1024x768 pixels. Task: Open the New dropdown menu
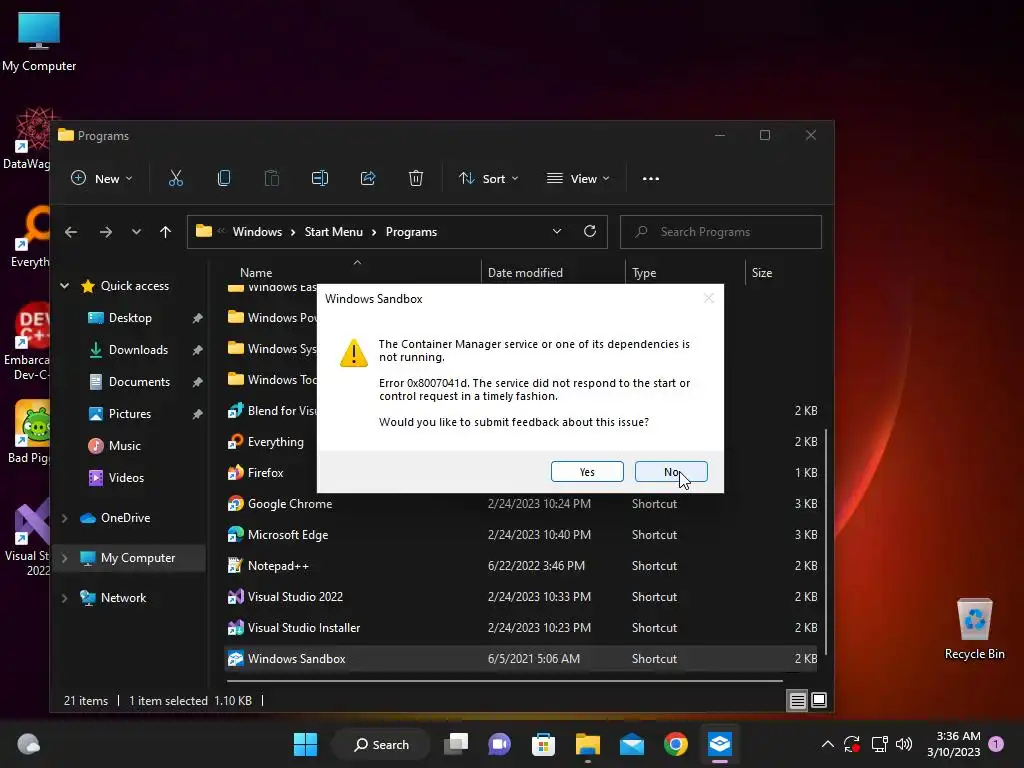pos(102,178)
